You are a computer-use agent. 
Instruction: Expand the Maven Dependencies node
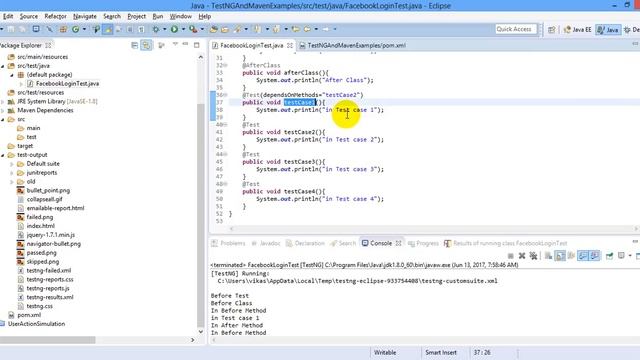(3, 110)
